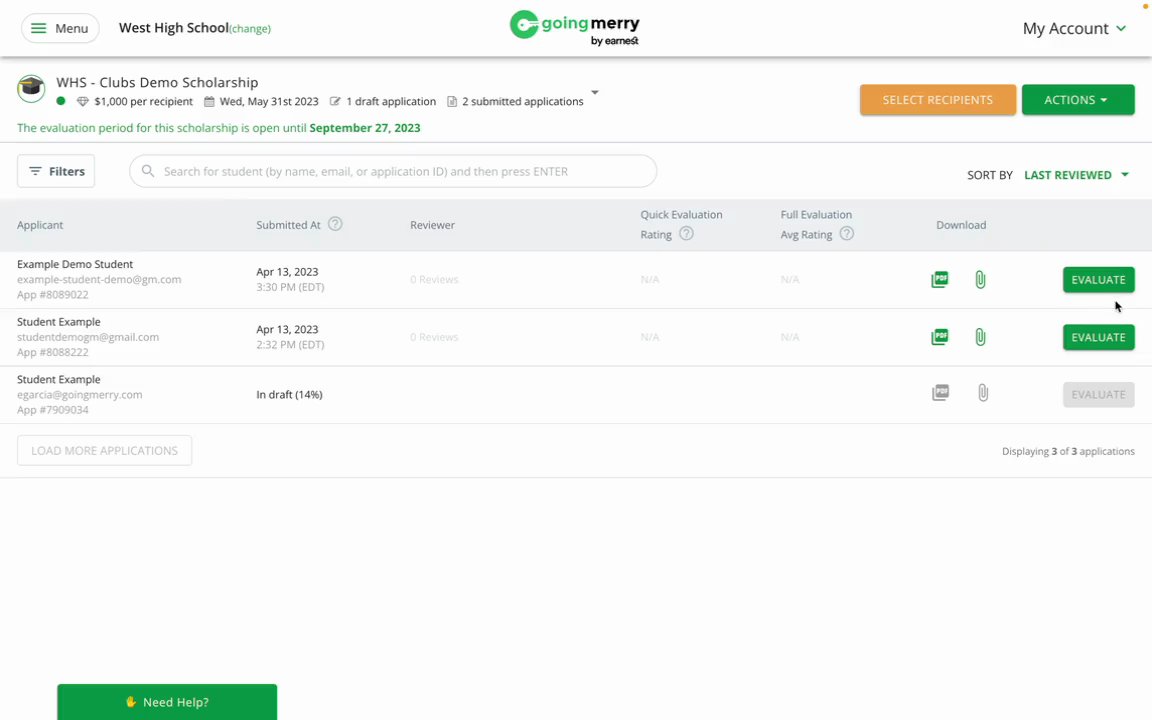This screenshot has height=720, width=1152.
Task: Focus the student search field
Action: pos(393,171)
